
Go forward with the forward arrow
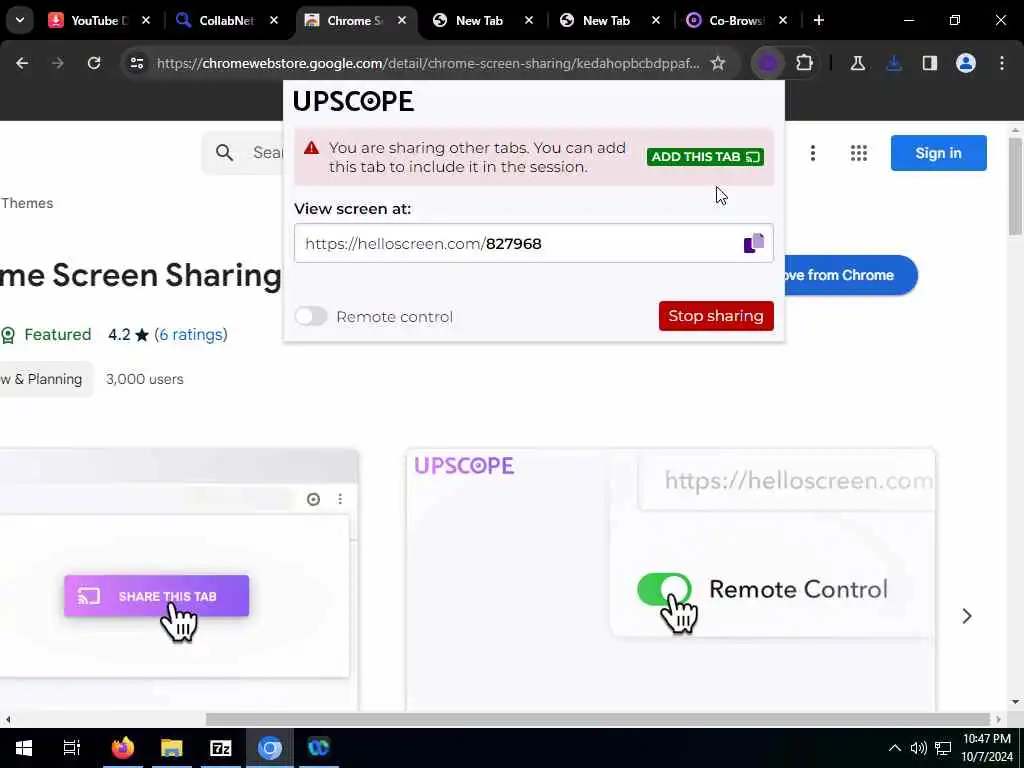pyautogui.click(x=58, y=63)
